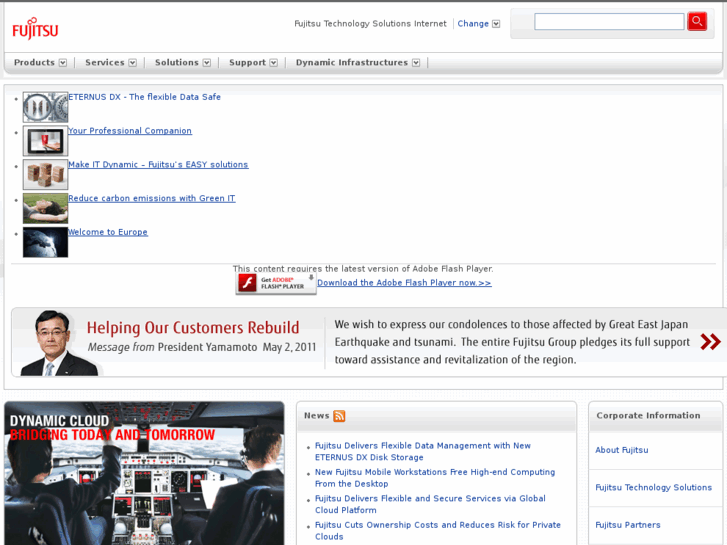
Task: Click the Corporate Information heading
Action: (x=648, y=416)
